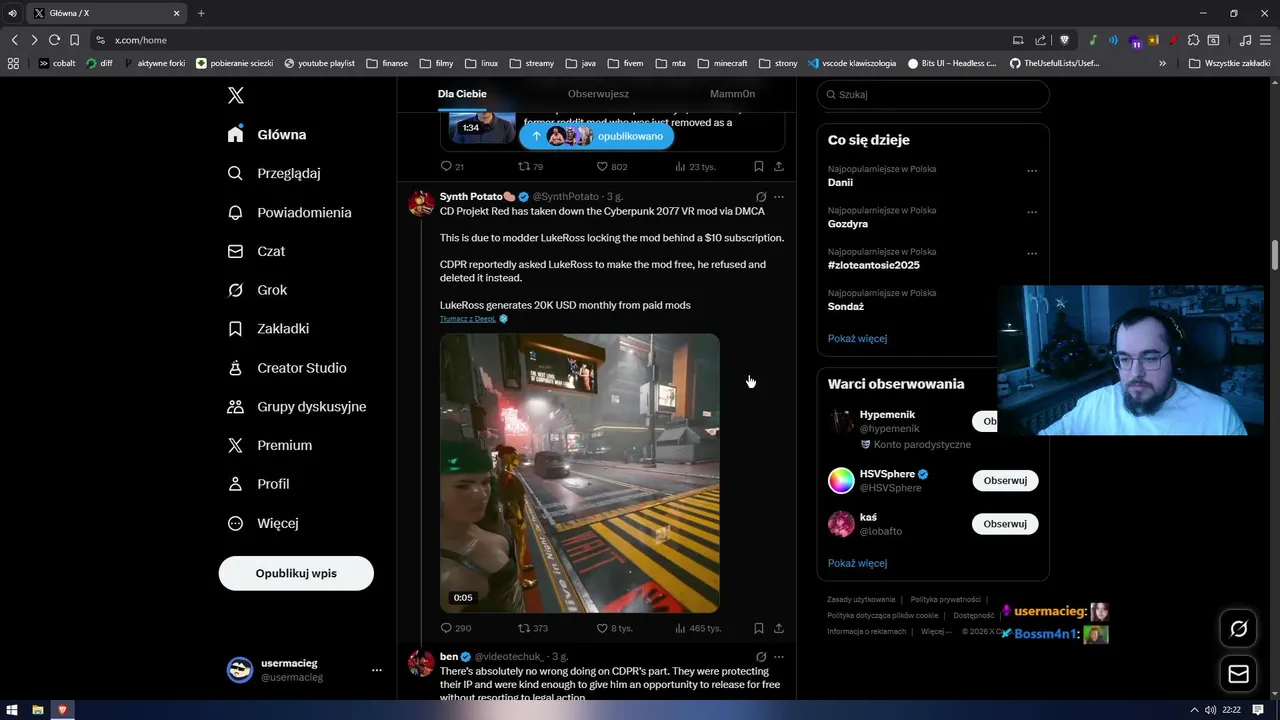Bookmark the top post with 802 likes
The width and height of the screenshot is (1280, 720).
(x=758, y=166)
